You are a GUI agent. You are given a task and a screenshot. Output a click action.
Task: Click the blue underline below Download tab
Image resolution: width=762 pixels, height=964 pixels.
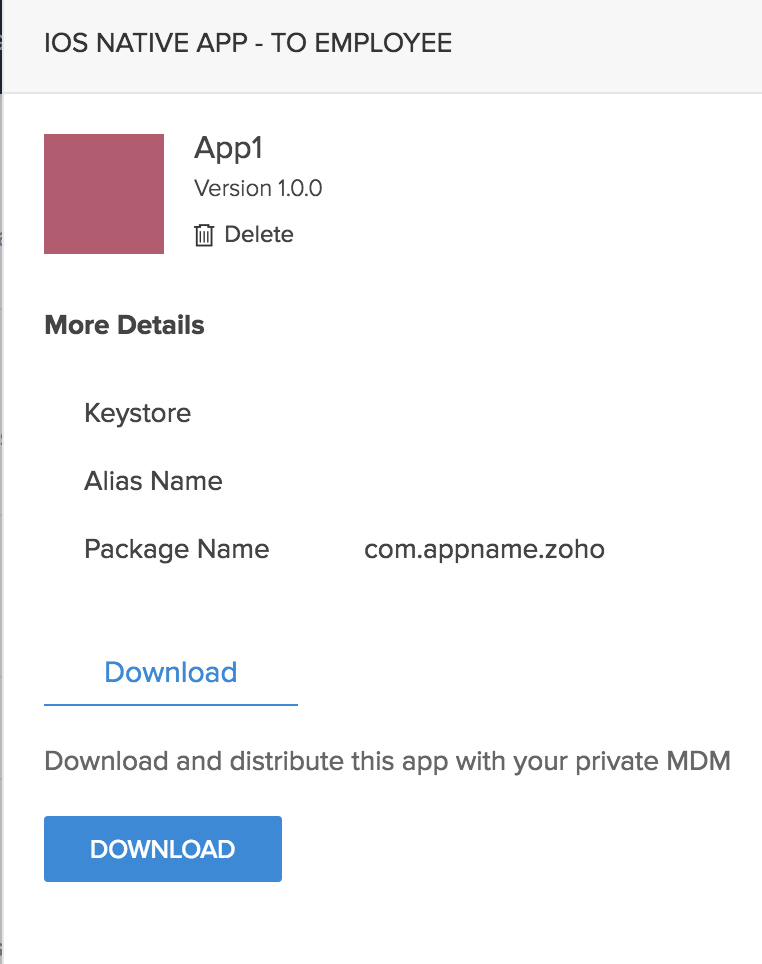[x=171, y=704]
